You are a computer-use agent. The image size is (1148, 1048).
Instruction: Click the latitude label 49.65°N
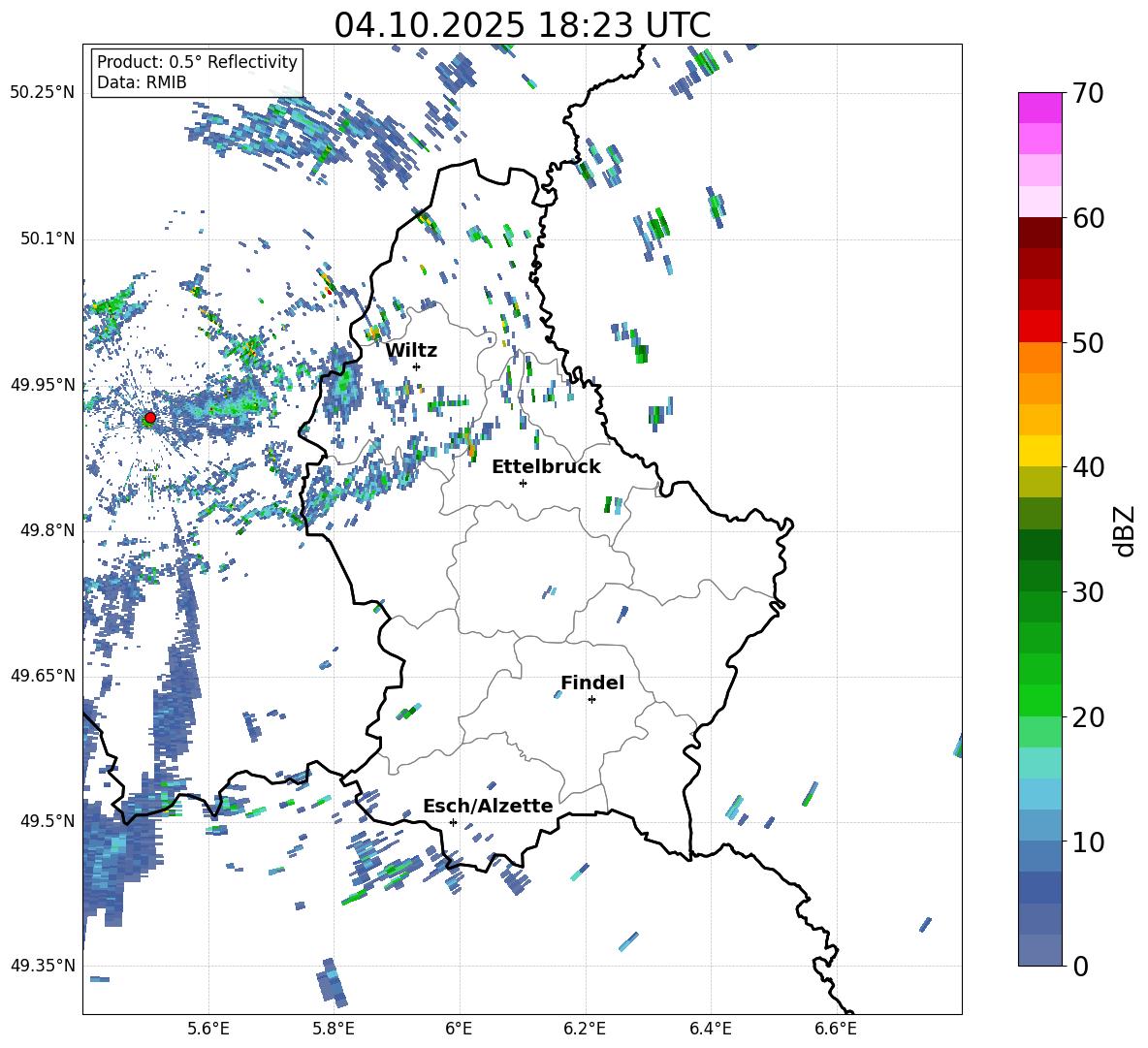[43, 676]
